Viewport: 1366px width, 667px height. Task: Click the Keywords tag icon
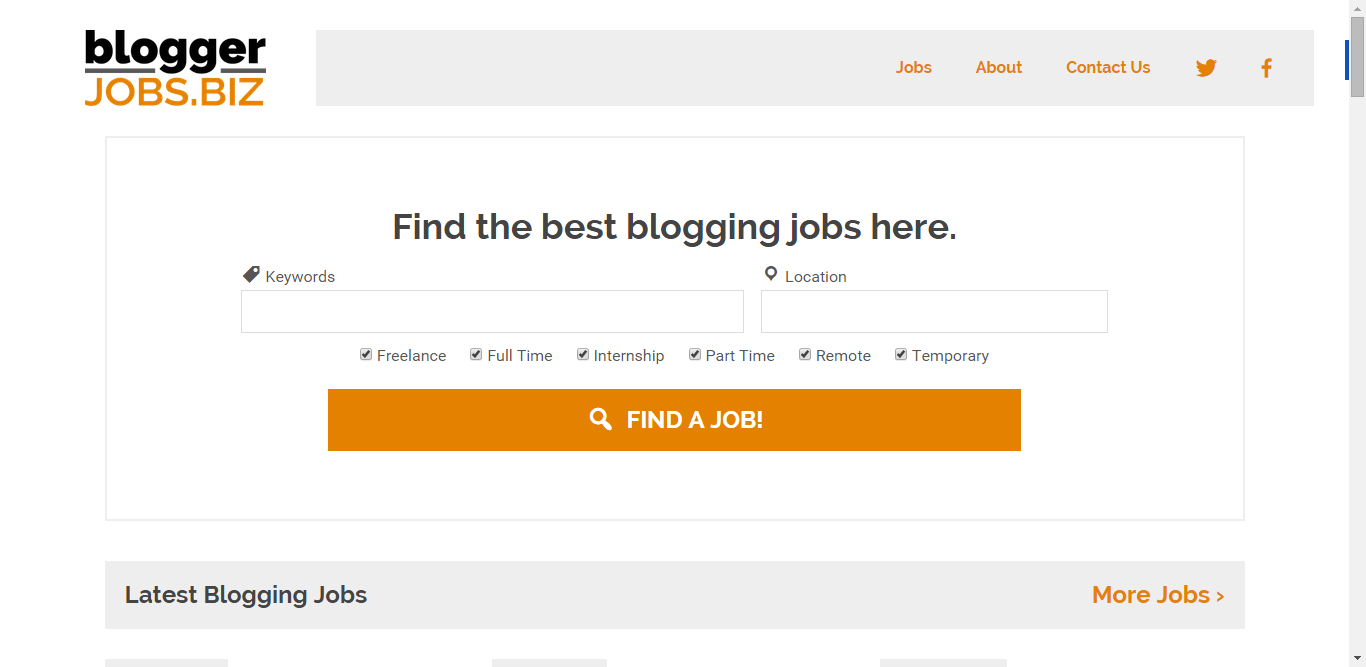tap(251, 274)
